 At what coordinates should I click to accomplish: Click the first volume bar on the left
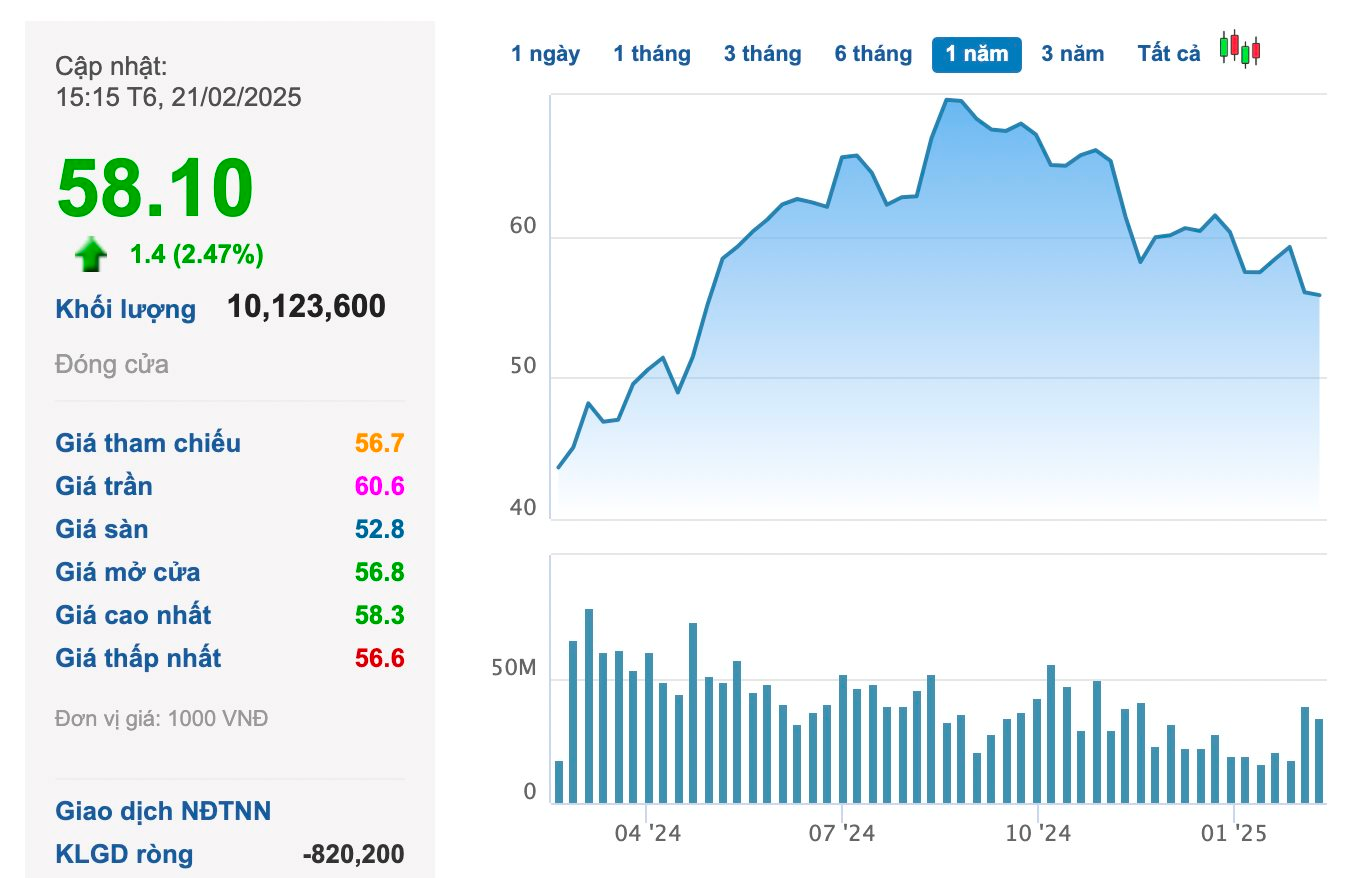[x=559, y=782]
